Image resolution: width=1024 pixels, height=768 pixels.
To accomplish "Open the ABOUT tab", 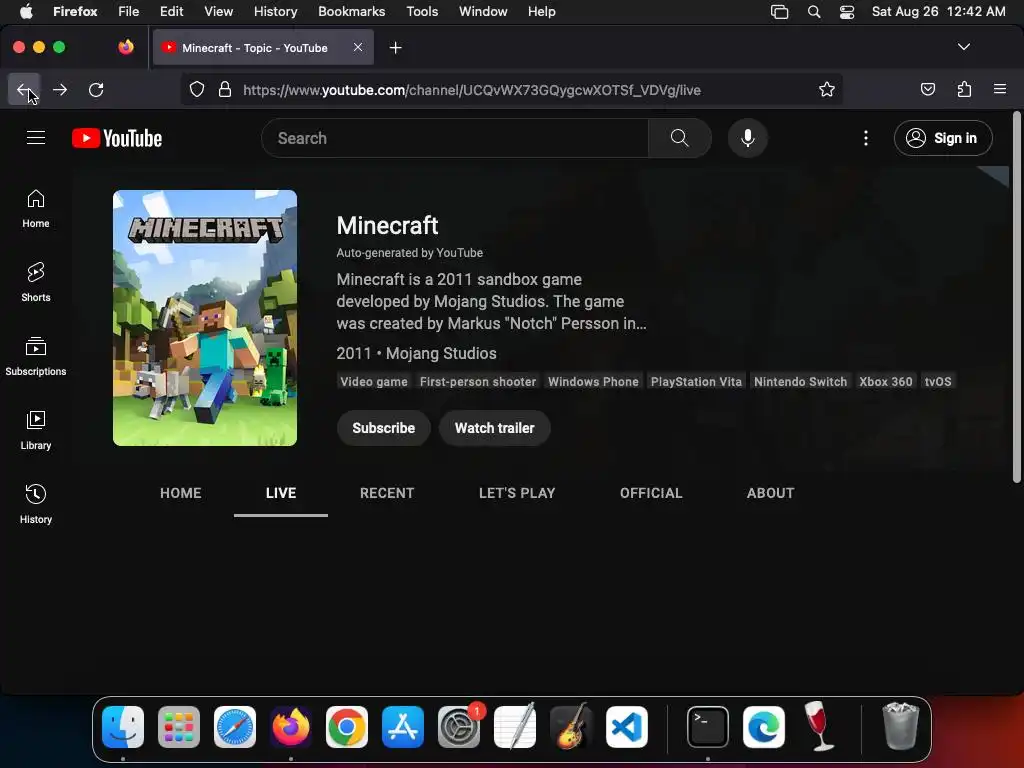I will (771, 493).
